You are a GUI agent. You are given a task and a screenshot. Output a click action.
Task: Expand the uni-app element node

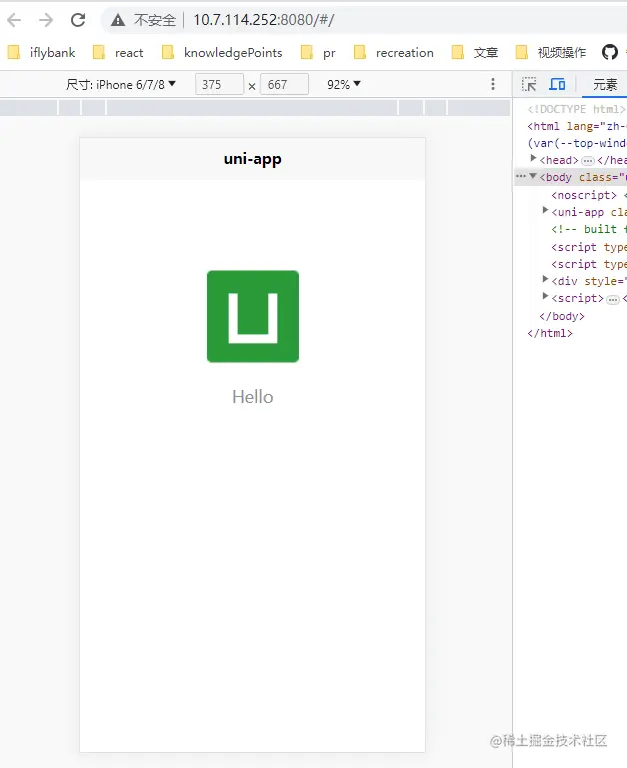click(x=545, y=210)
